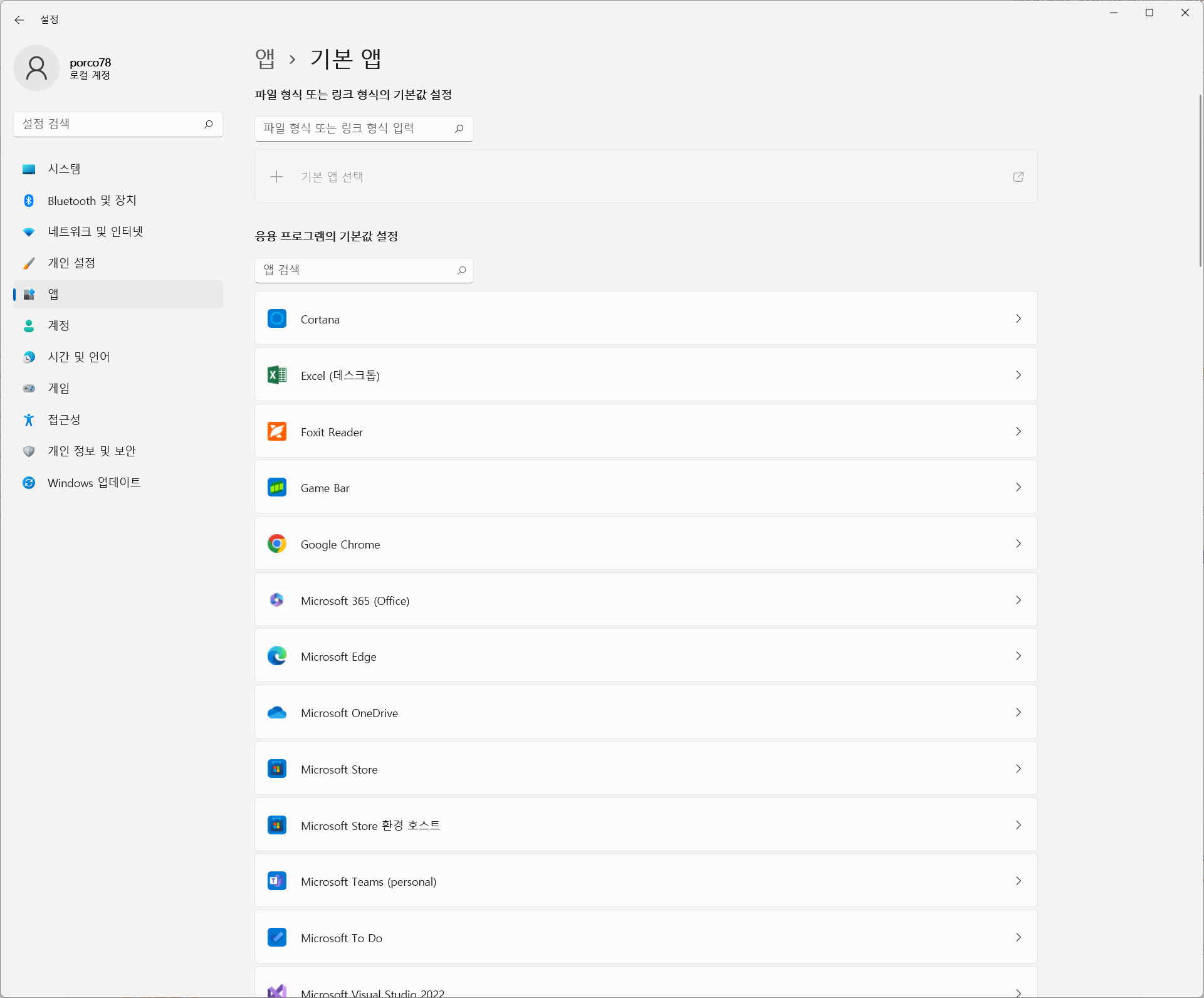The height and width of the screenshot is (998, 1204).
Task: Open Bluetooth 및 장치 category
Action: (x=118, y=201)
